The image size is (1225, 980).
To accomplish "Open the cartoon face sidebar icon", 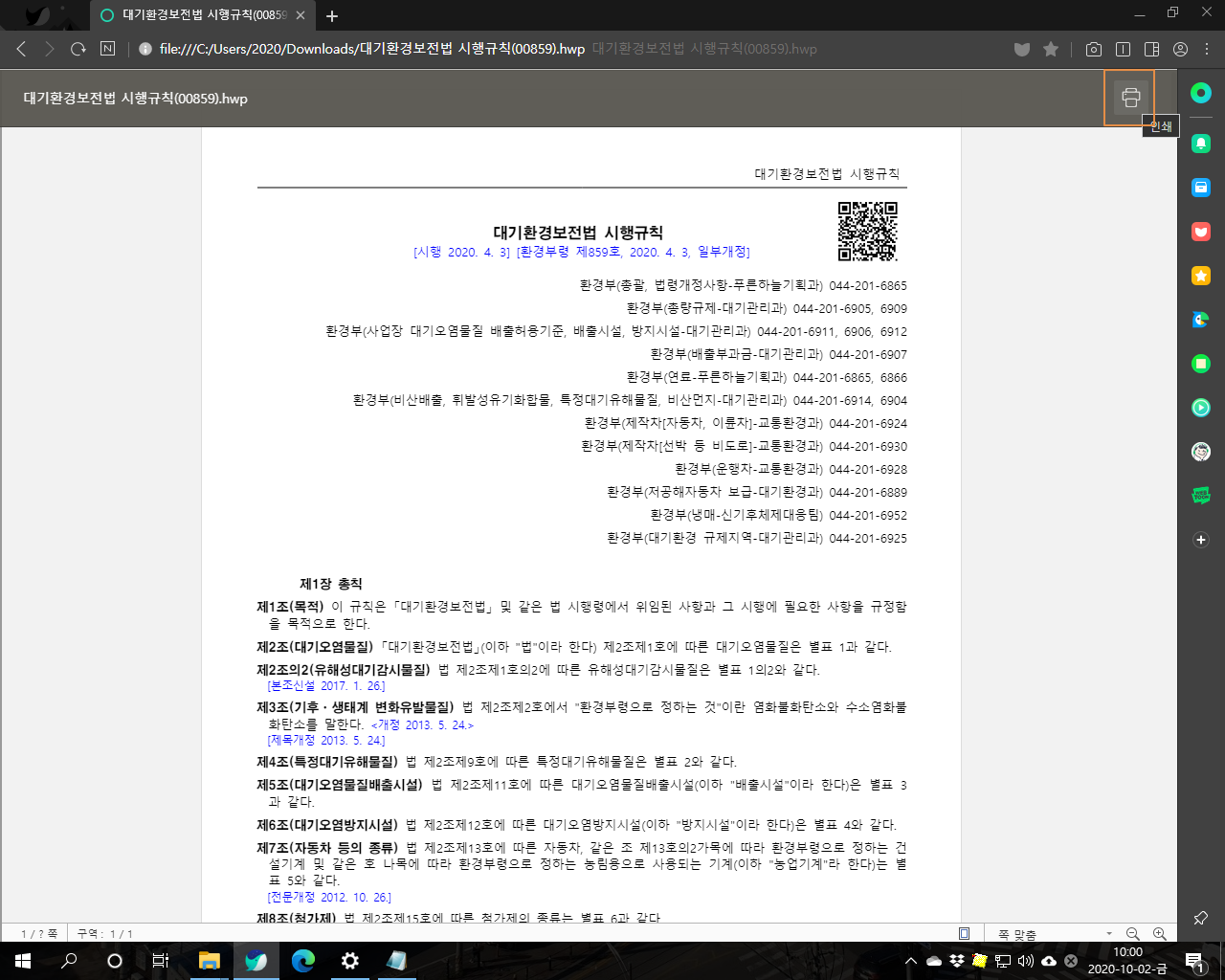I will point(1201,452).
